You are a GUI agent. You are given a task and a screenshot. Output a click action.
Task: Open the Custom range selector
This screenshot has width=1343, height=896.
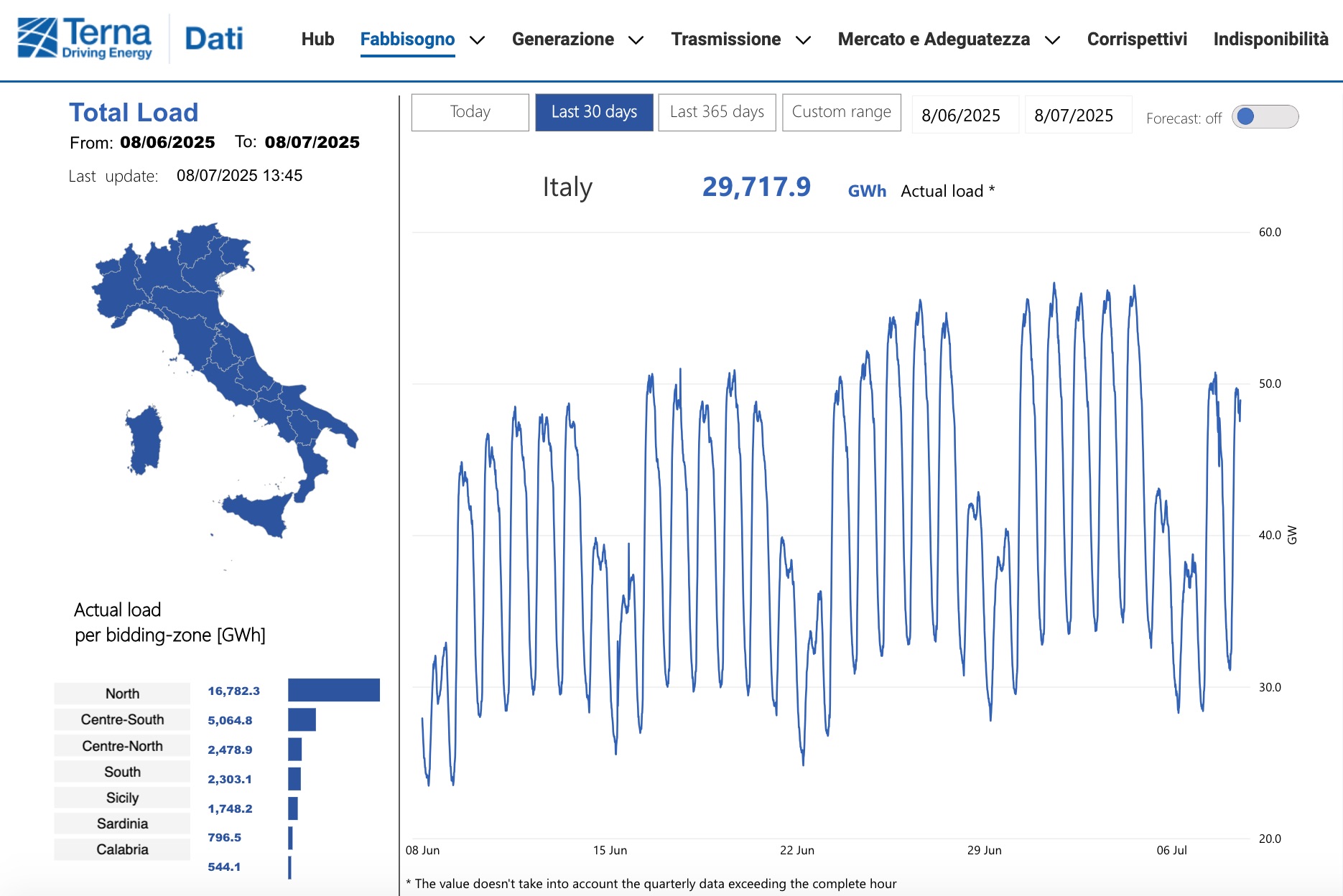coord(841,112)
